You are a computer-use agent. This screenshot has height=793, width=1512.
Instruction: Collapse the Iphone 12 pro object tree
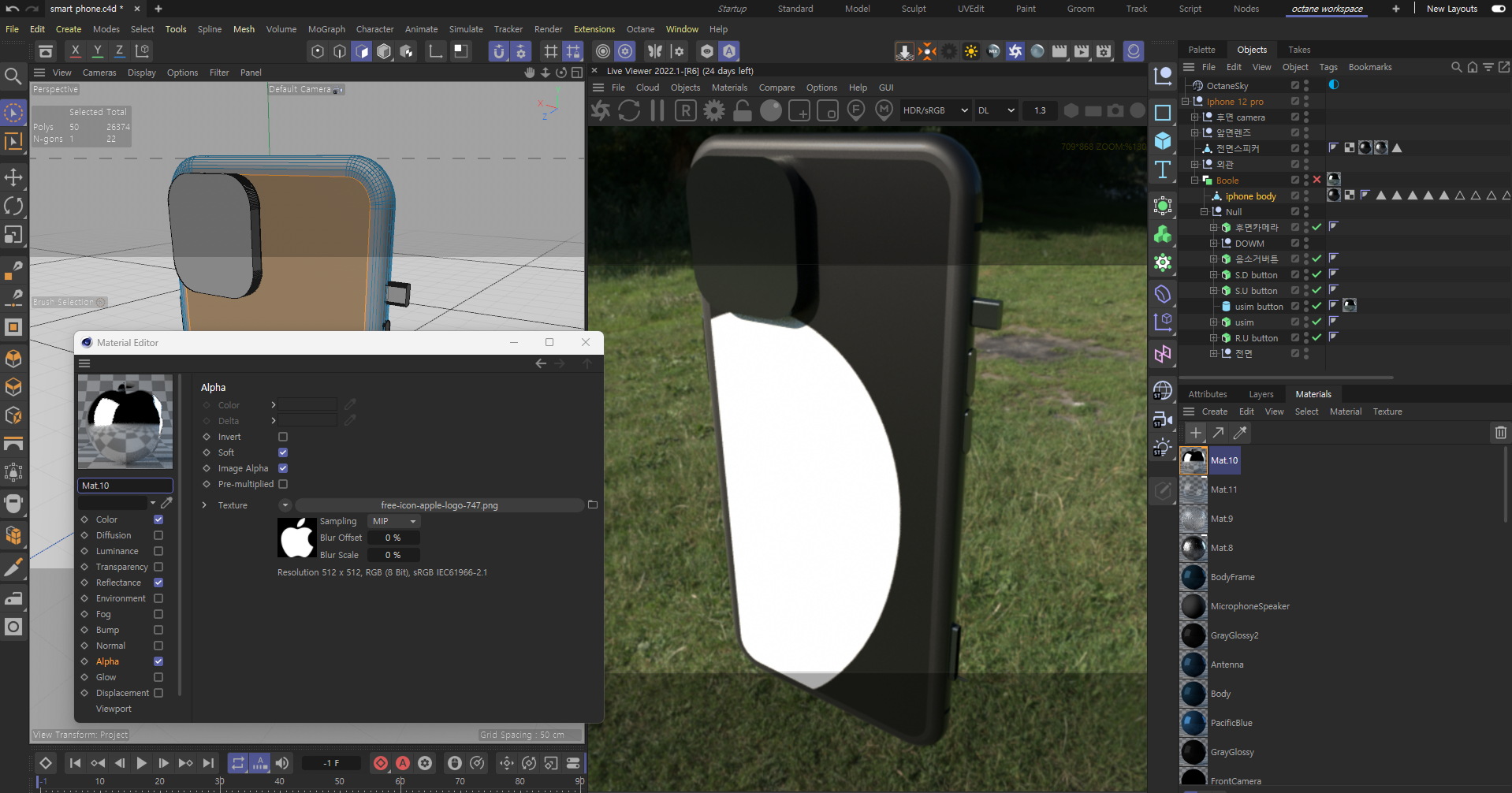(x=1186, y=102)
